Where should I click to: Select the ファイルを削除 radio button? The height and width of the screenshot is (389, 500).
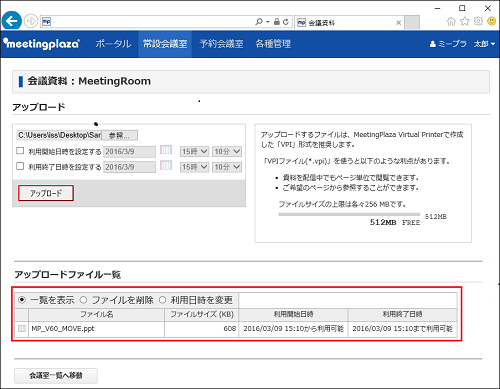pos(83,300)
